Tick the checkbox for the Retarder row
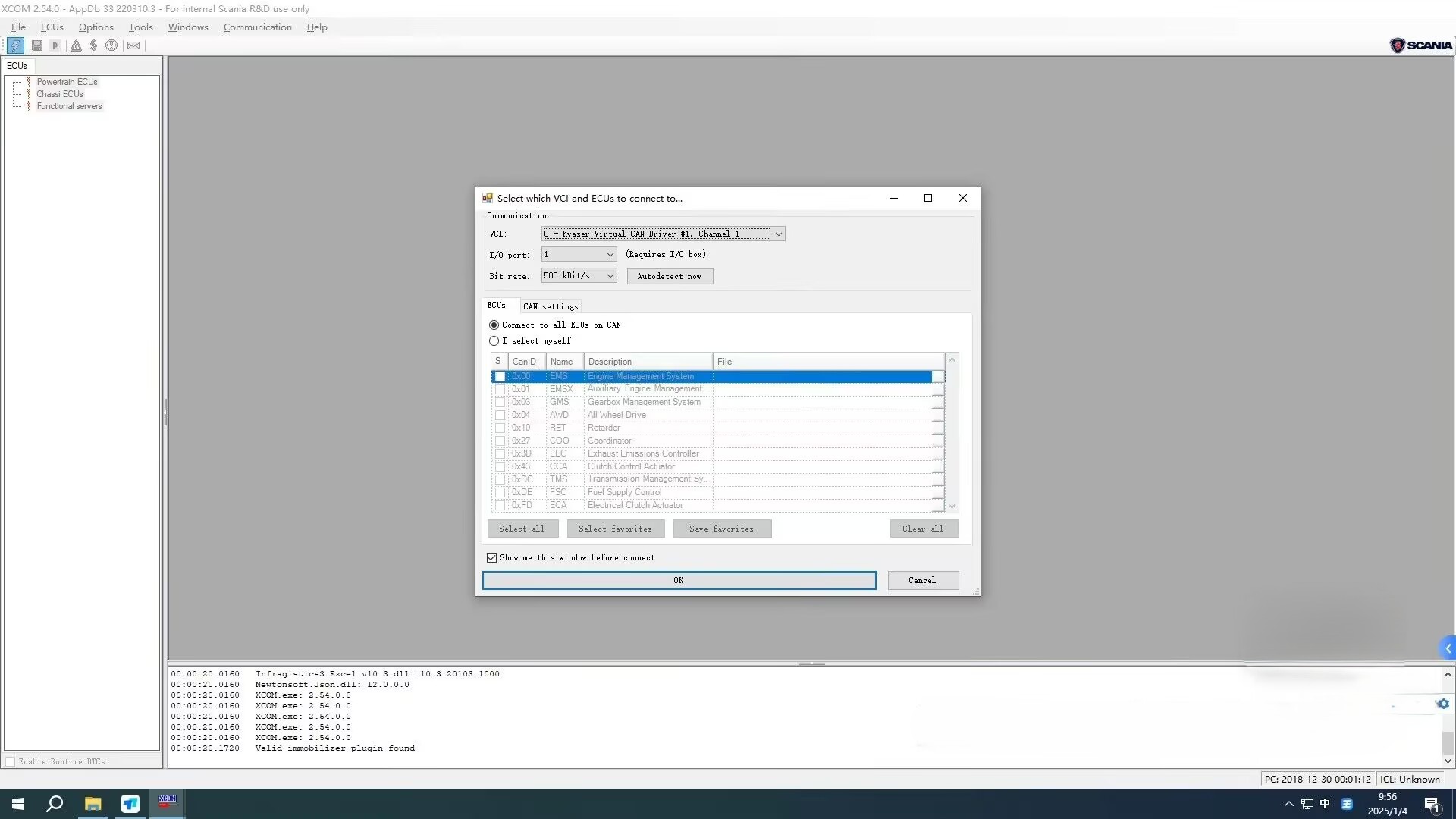Image resolution: width=1456 pixels, height=819 pixels. tap(500, 428)
